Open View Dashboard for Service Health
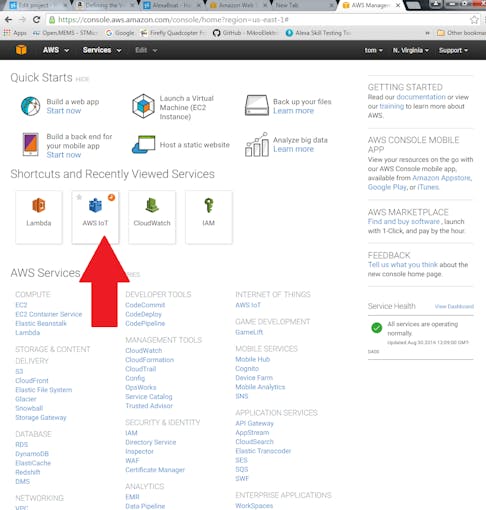This screenshot has width=486, height=510. pyautogui.click(x=454, y=306)
